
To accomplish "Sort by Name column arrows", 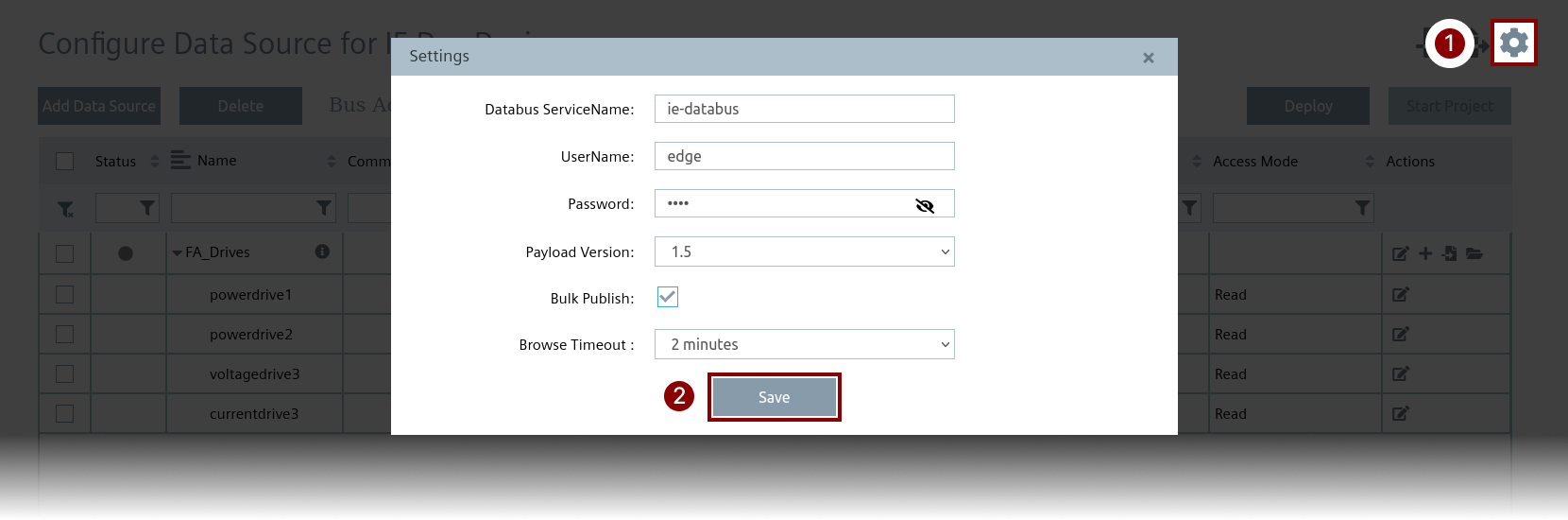I will 332,162.
